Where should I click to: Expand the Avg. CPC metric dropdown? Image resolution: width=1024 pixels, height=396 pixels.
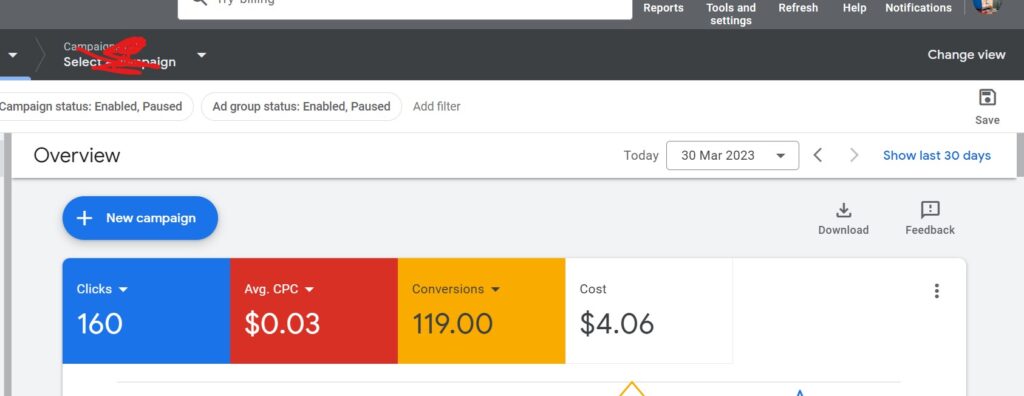(310, 289)
